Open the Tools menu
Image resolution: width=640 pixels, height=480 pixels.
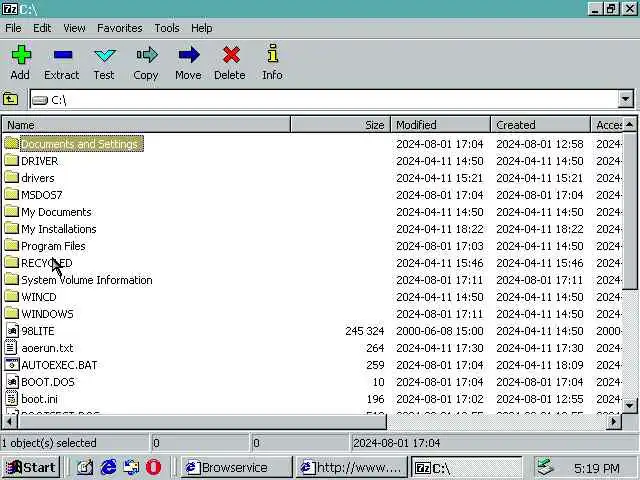(x=167, y=28)
